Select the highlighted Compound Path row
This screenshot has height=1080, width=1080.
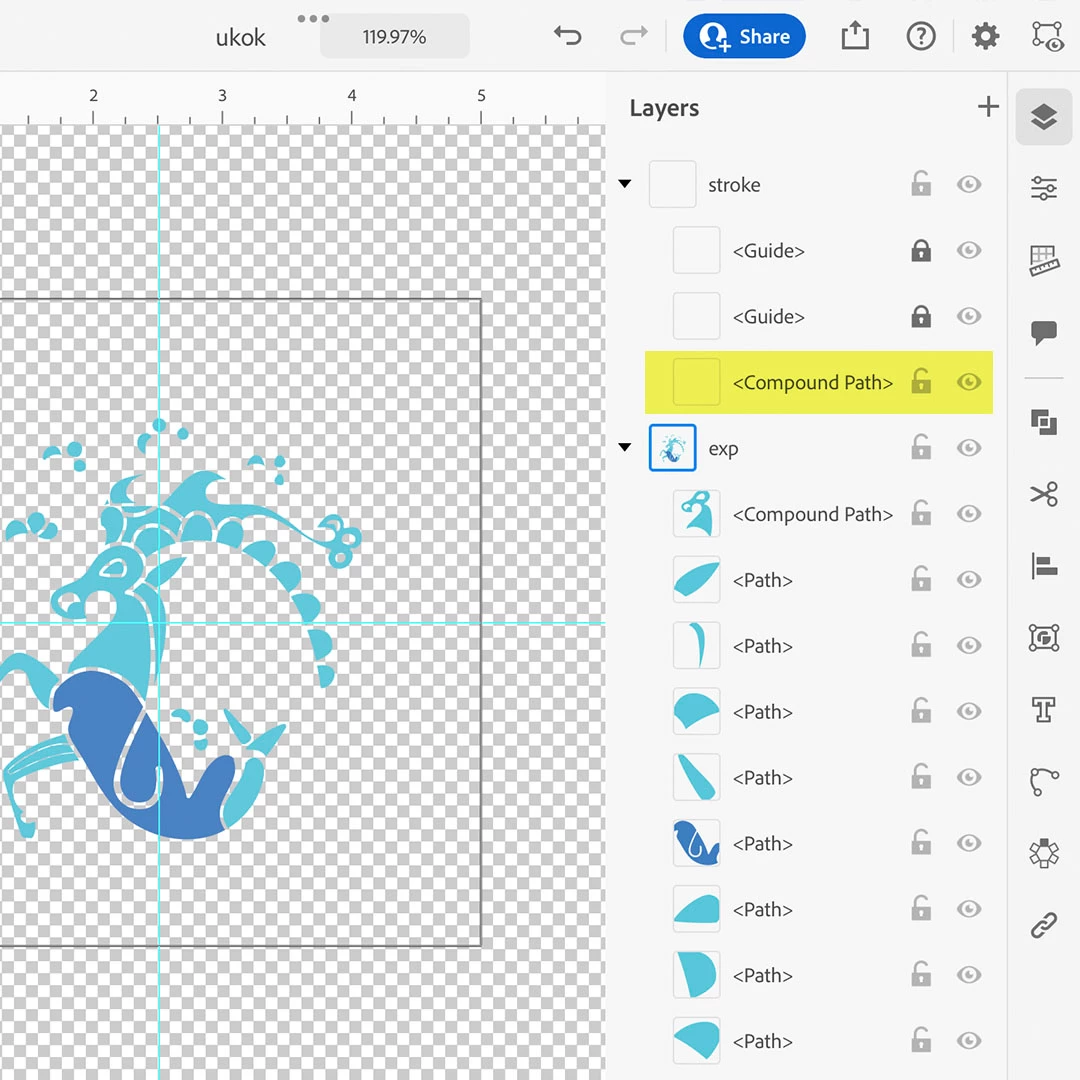point(818,382)
